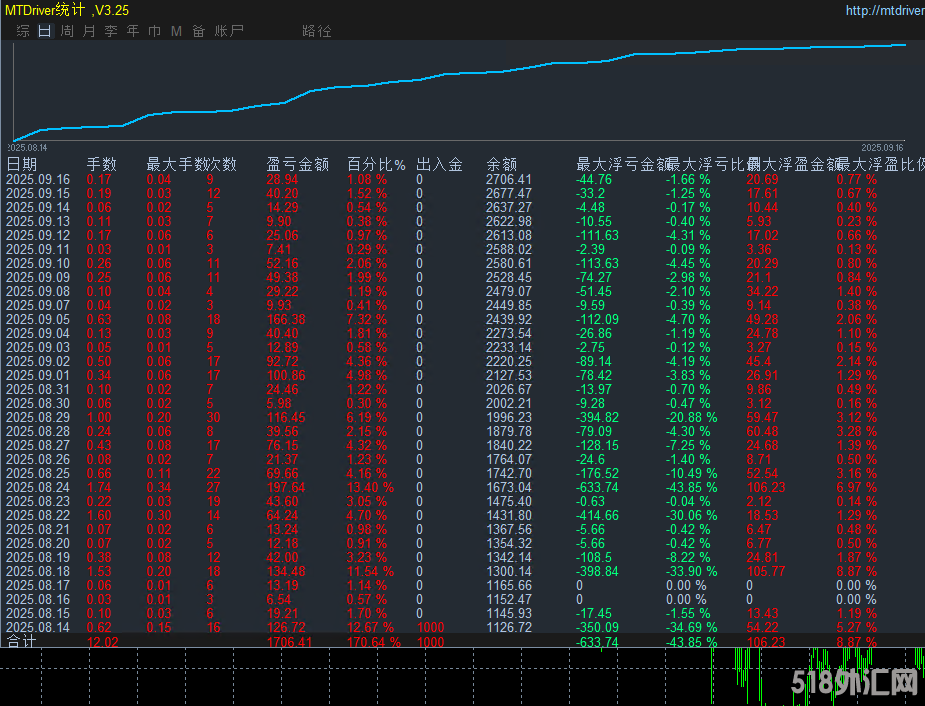Switch to the 综 summary tab

(x=23, y=31)
